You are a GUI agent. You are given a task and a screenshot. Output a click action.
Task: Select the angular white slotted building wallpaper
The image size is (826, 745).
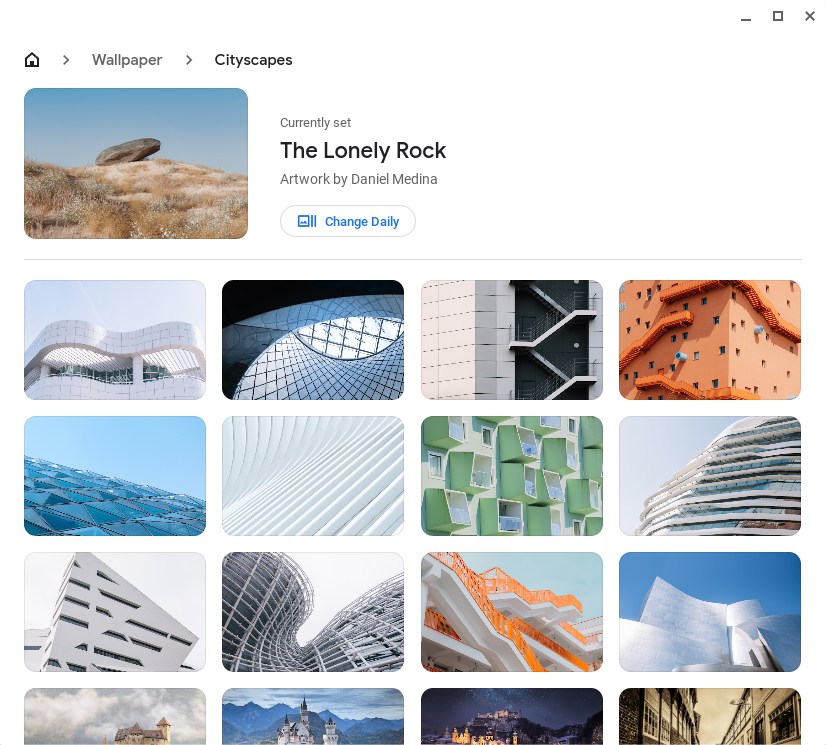(x=115, y=612)
